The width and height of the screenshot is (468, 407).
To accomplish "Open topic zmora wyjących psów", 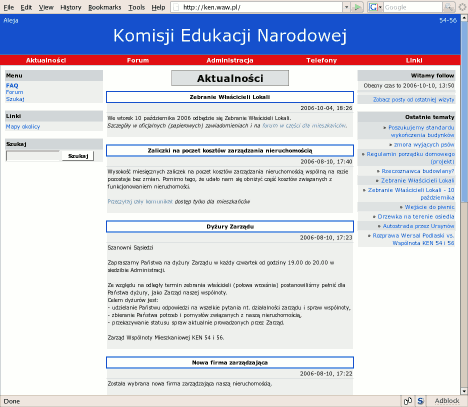I will click(x=424, y=145).
